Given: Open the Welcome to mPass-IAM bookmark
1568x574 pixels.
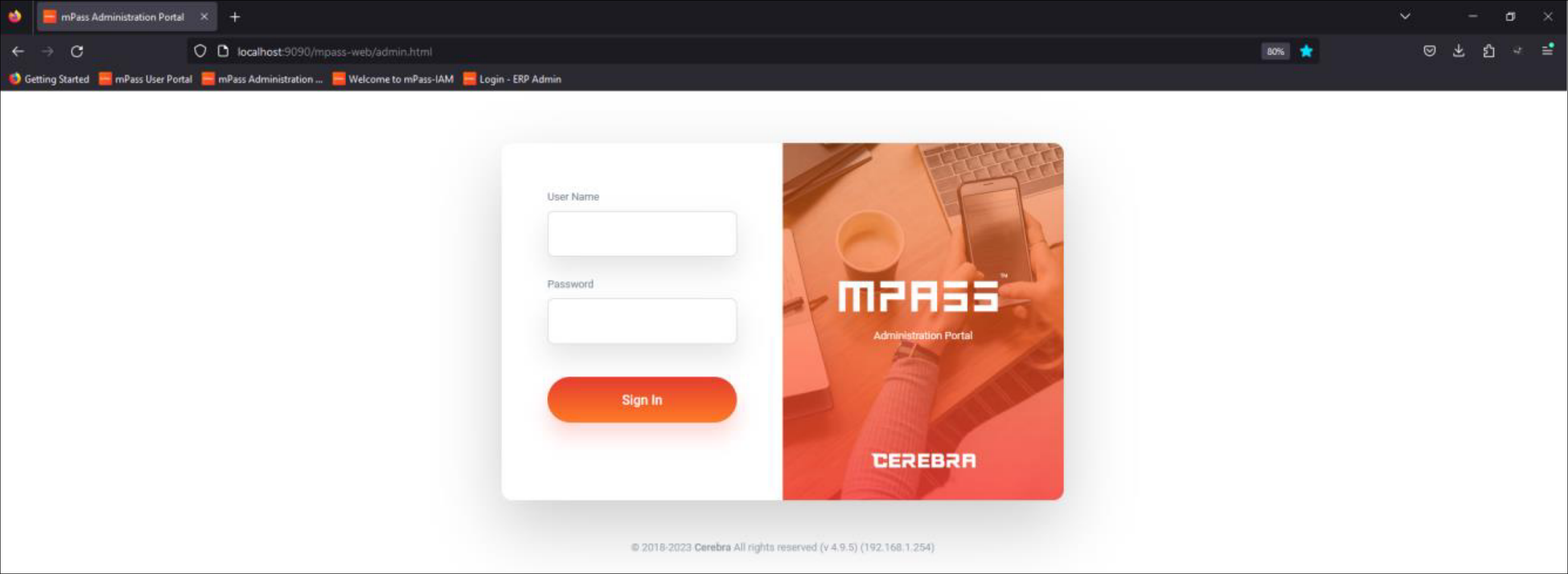Looking at the screenshot, I should coord(393,79).
